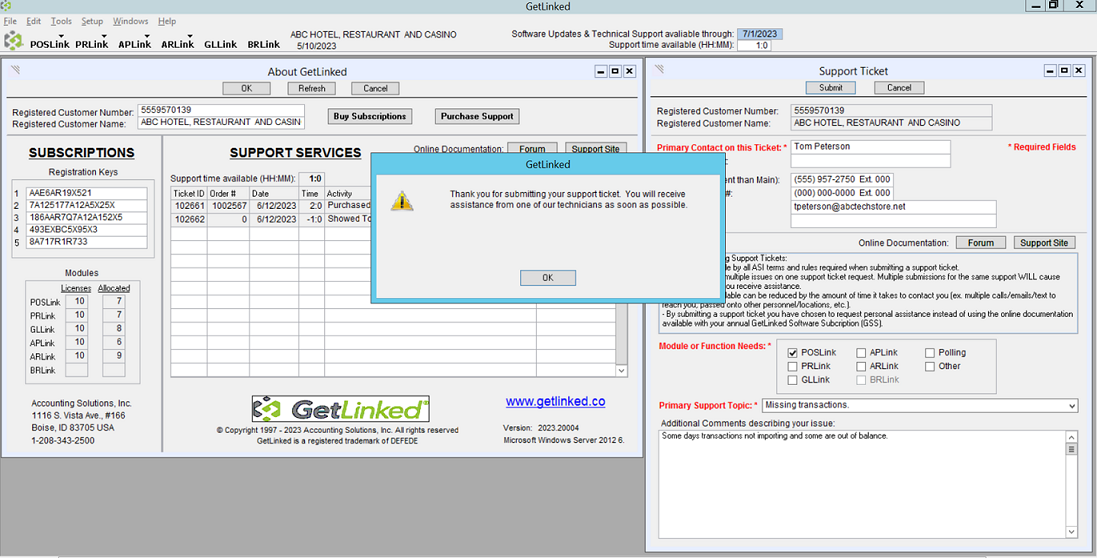Minimize the Support Ticket window
The image size is (1097, 558).
[1050, 71]
